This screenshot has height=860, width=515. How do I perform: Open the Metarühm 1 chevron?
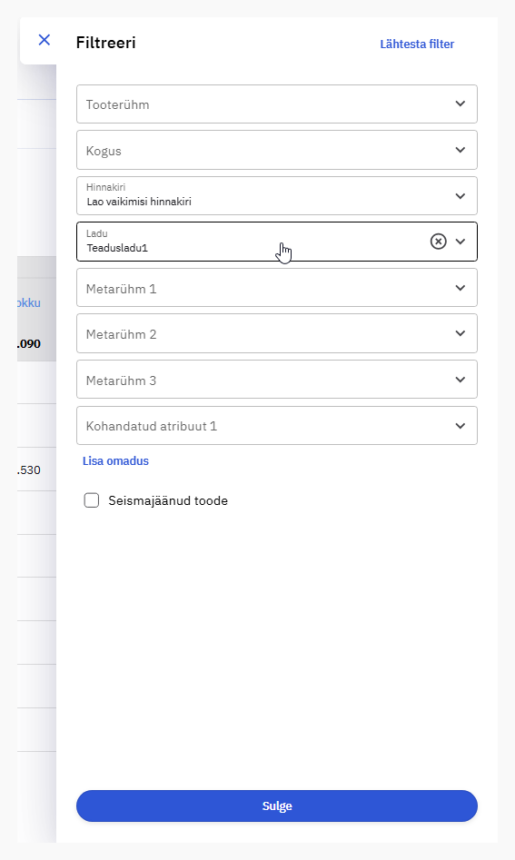[460, 288]
